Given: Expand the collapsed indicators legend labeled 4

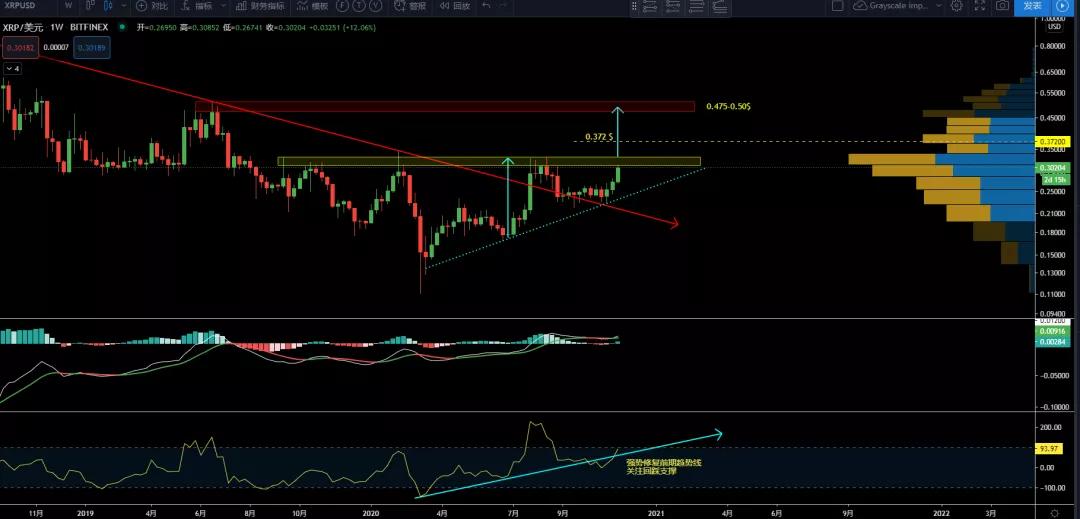Looking at the screenshot, I should 12,69.
